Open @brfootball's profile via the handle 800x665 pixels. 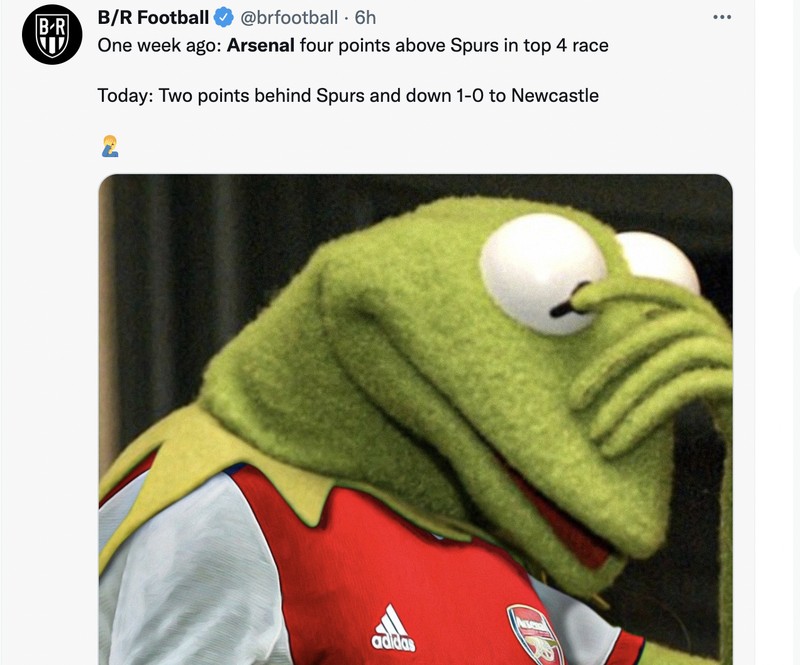coord(290,16)
